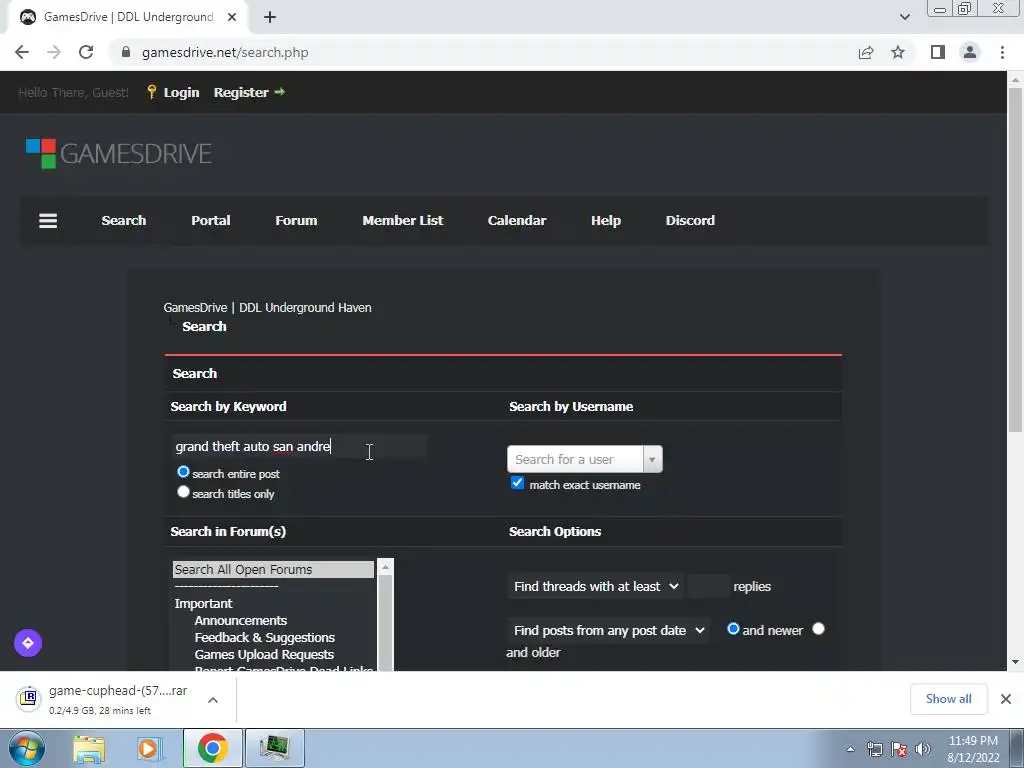The width and height of the screenshot is (1024, 768).
Task: Click 'Show all' downloads button
Action: pos(948,699)
